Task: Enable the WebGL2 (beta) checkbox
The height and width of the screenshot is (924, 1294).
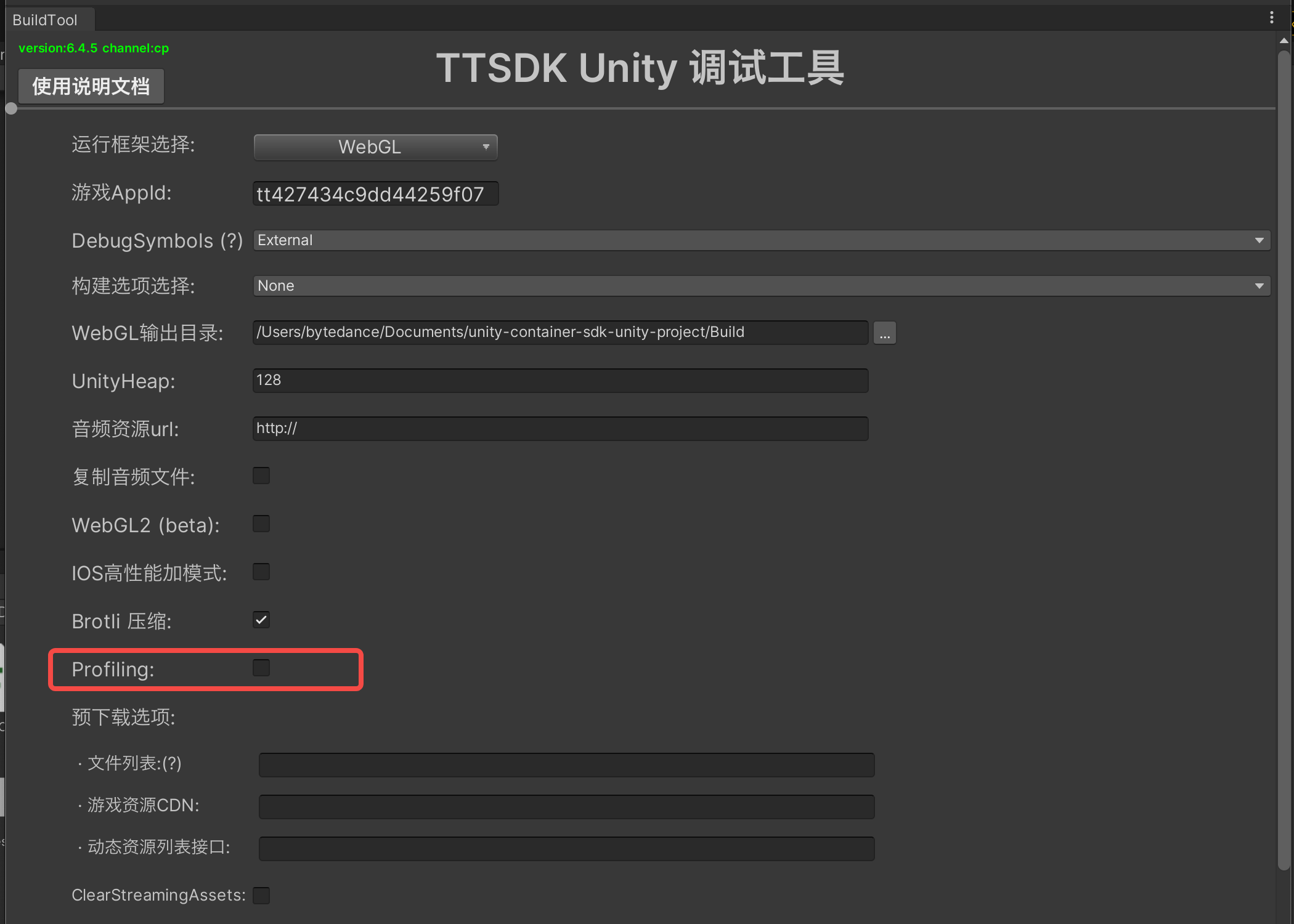Action: 261,524
